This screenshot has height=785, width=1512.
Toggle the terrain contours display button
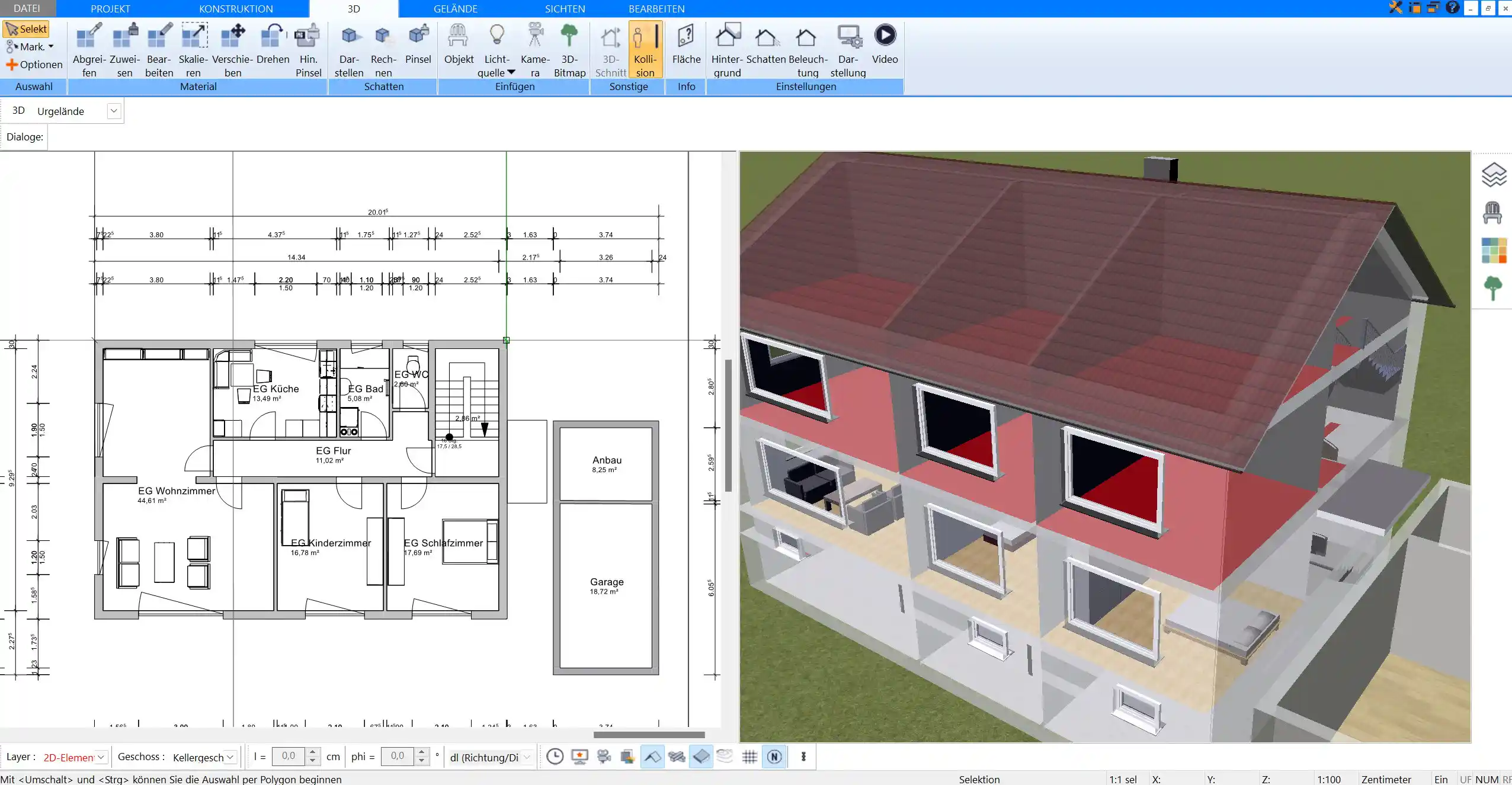click(x=725, y=757)
